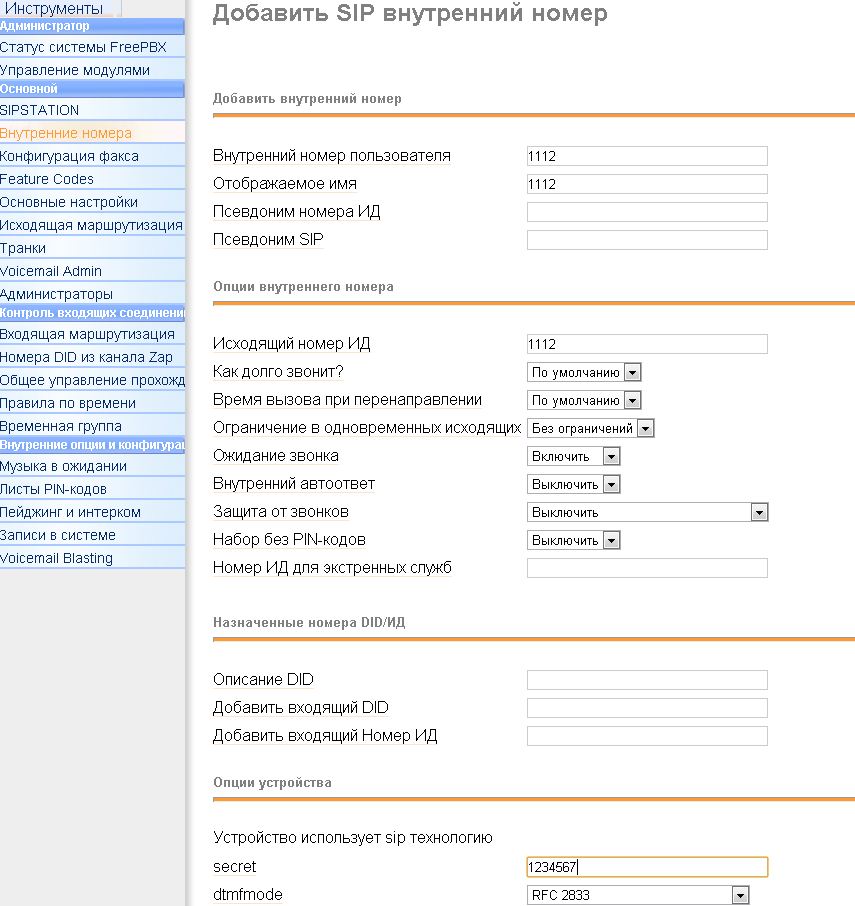Viewport: 855px width, 906px height.
Task: Click Добавить входящий Номер ИД field
Action: click(x=647, y=736)
